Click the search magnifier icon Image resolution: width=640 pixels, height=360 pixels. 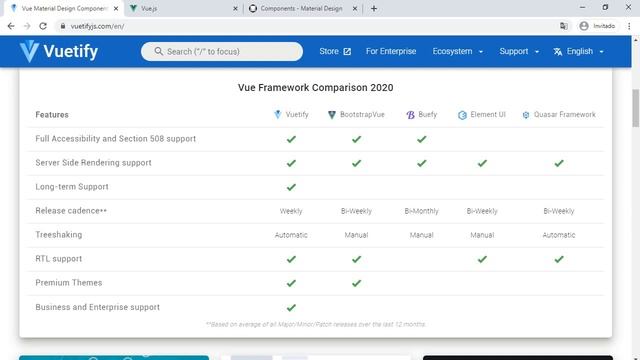(x=158, y=51)
